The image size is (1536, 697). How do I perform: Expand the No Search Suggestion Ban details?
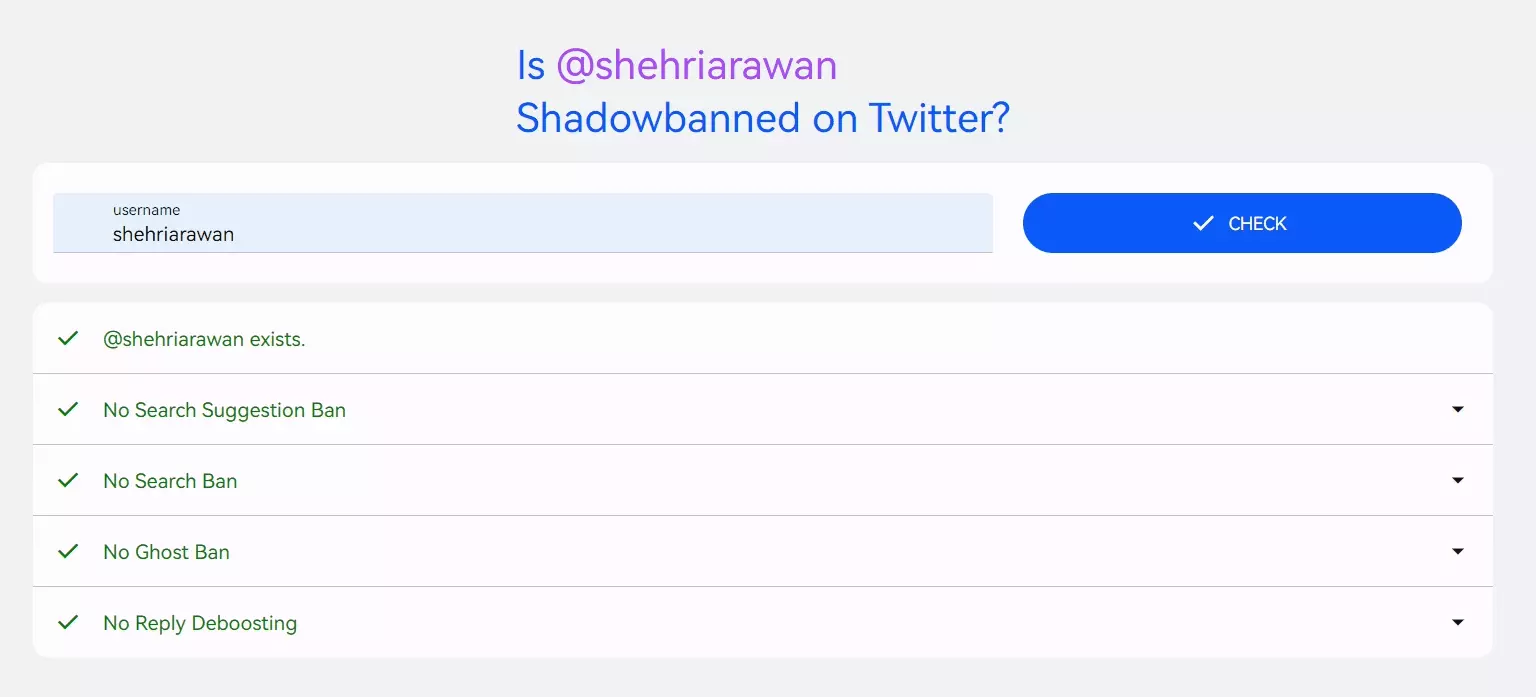coord(1458,409)
